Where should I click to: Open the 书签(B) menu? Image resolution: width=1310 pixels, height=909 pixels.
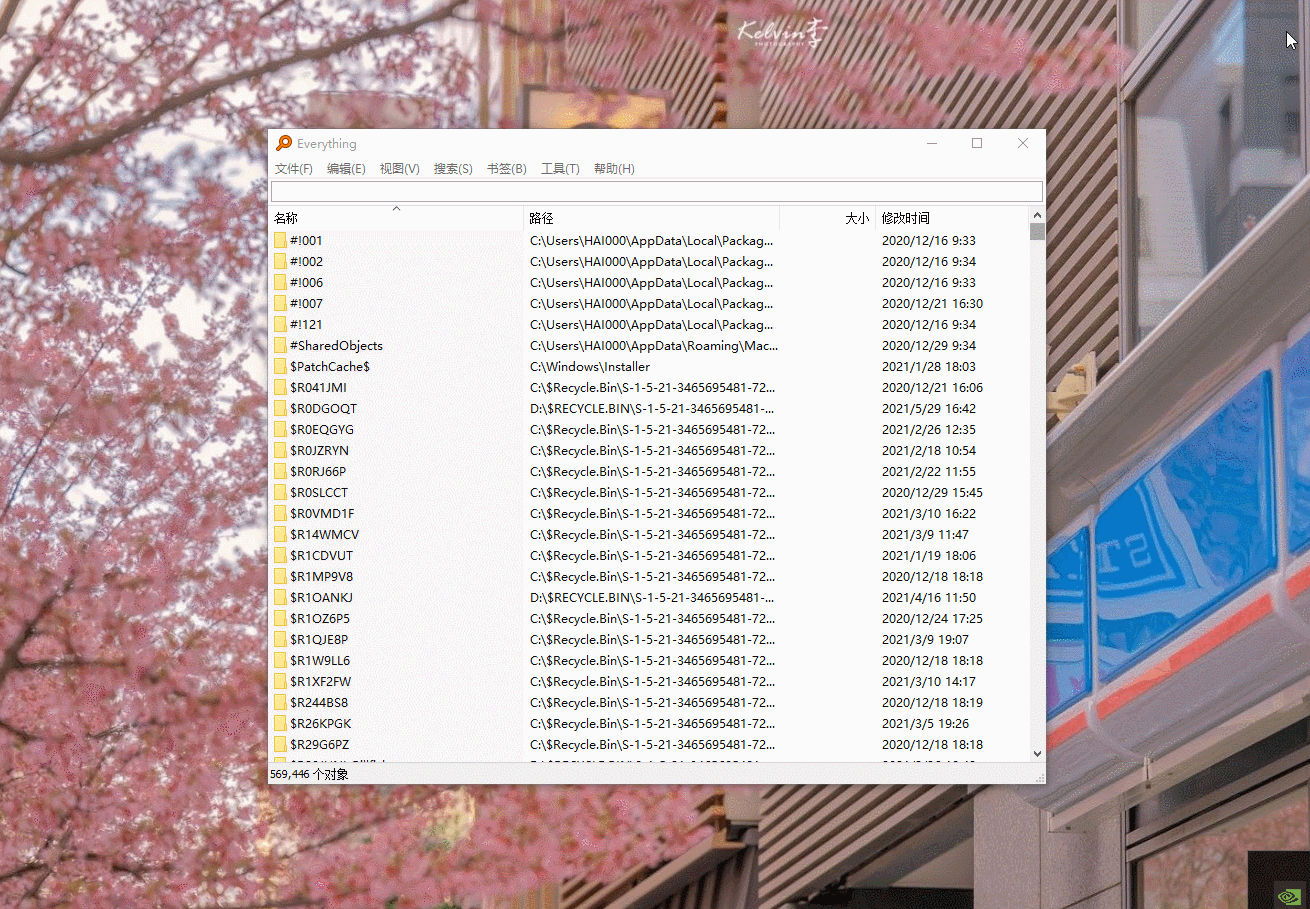[507, 169]
